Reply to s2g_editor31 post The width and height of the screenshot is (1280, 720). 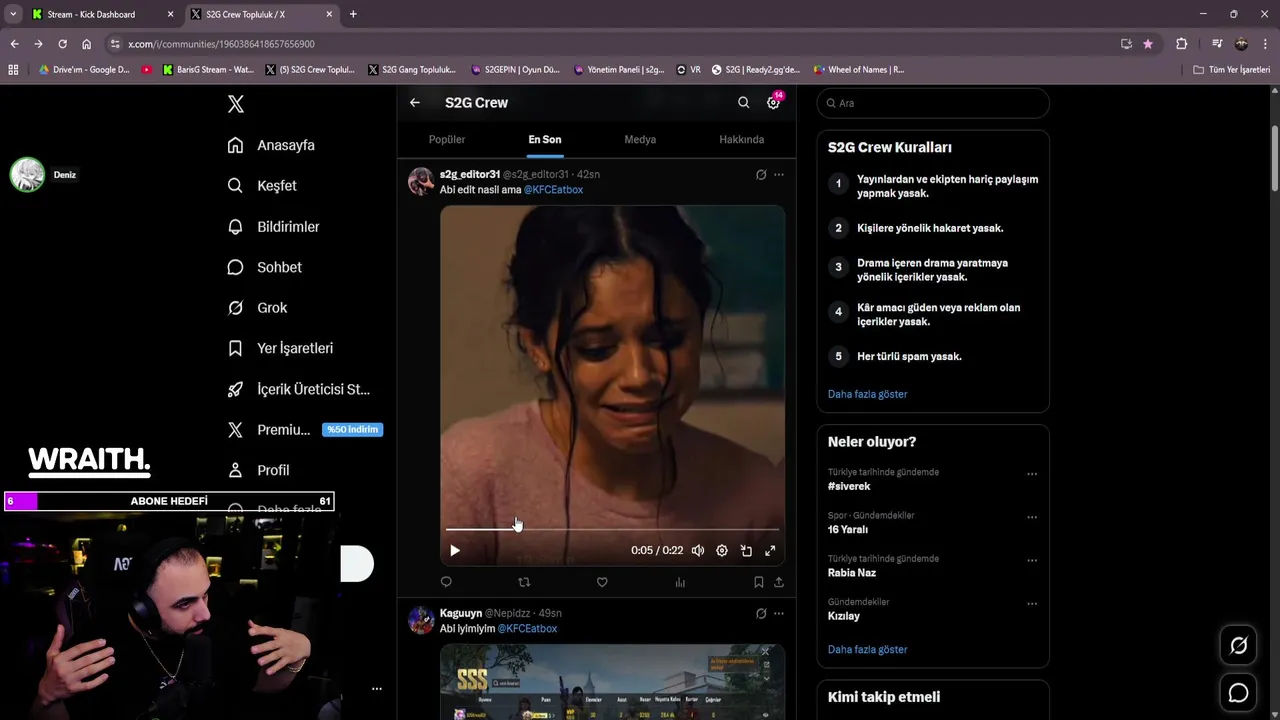[x=446, y=582]
